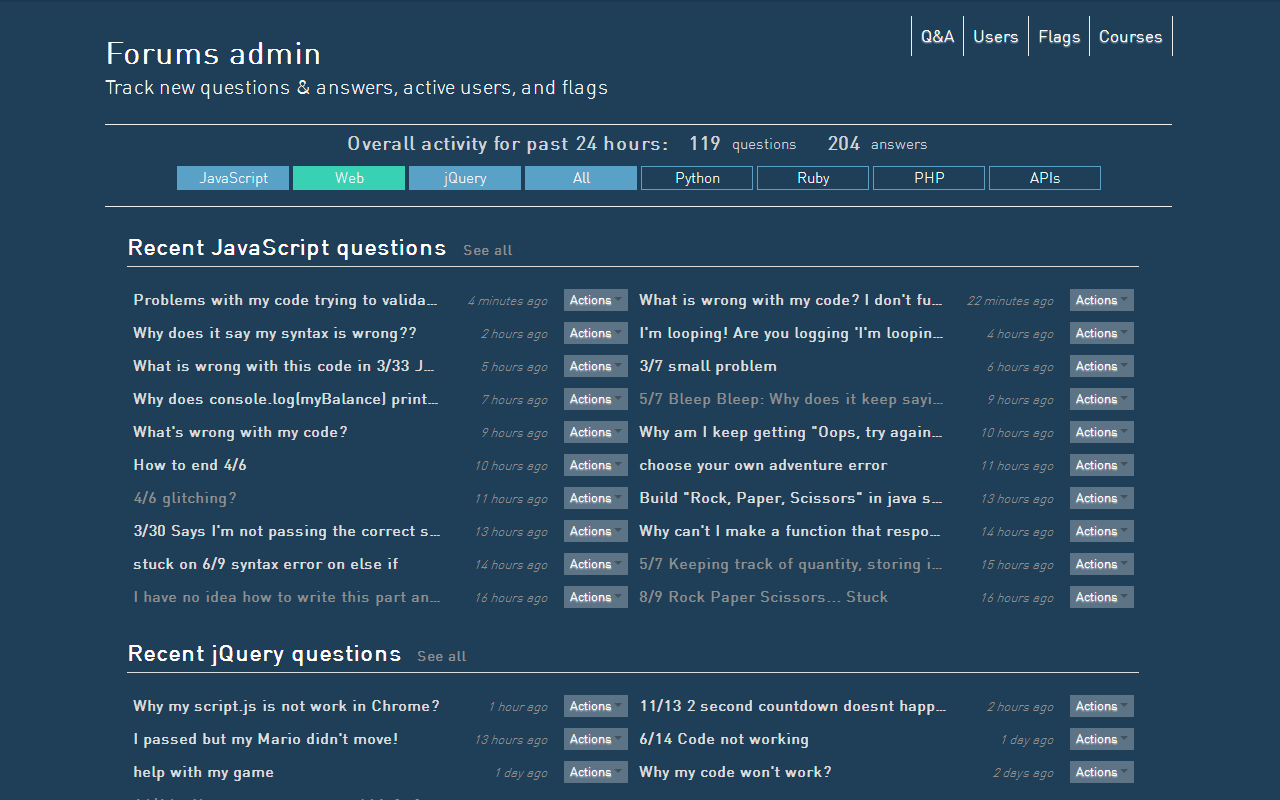Toggle the Web topic filter
The image size is (1280, 800).
[349, 177]
